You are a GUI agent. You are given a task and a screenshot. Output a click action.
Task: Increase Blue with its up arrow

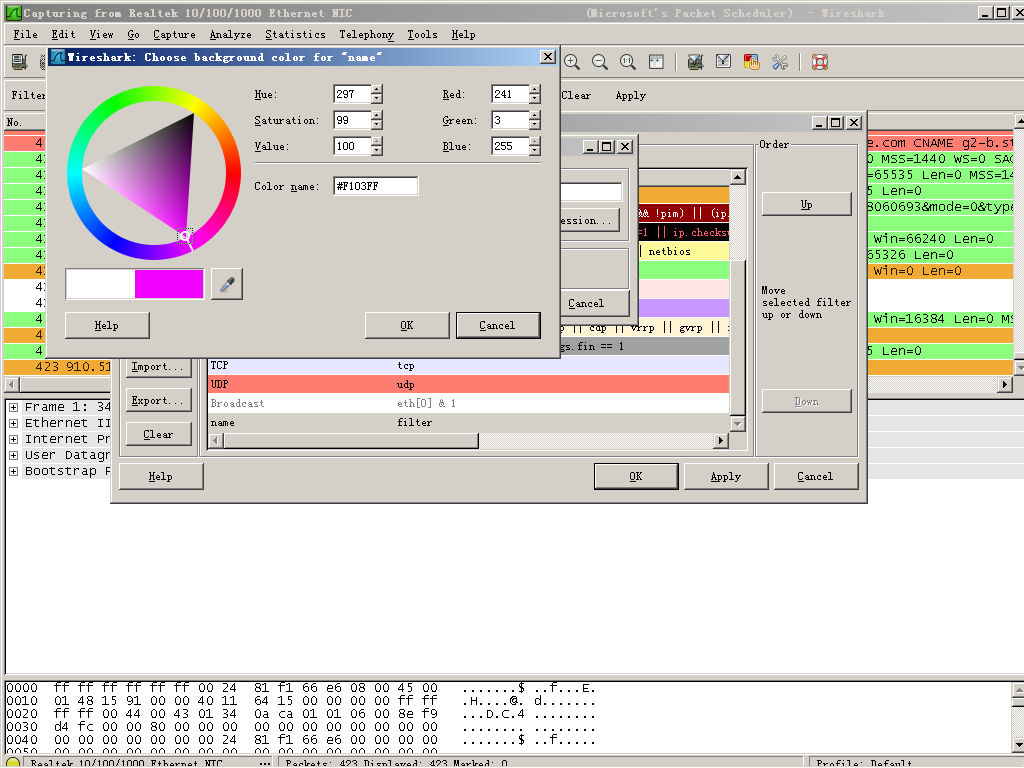pos(535,142)
